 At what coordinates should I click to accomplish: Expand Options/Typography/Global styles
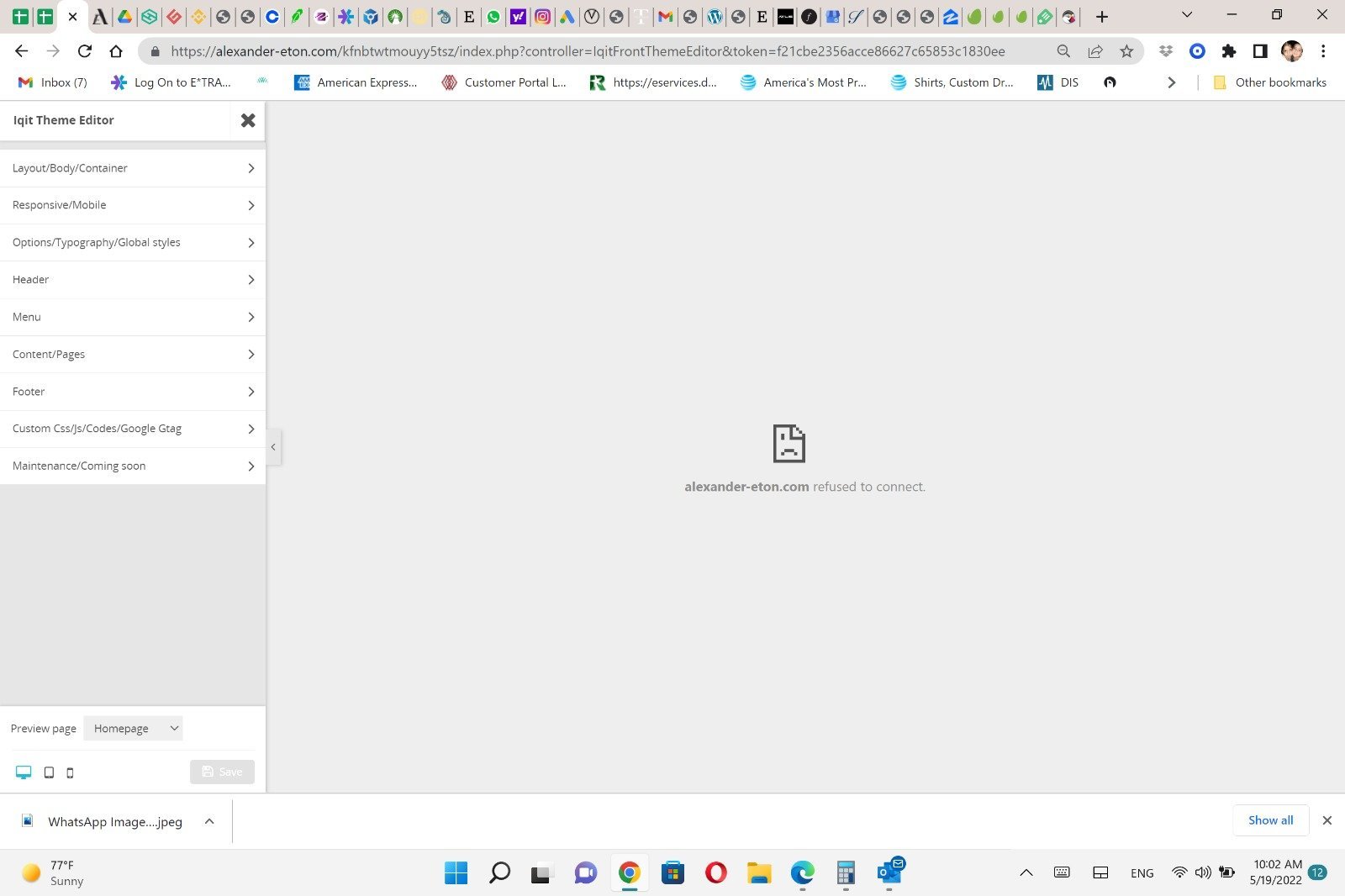133,242
